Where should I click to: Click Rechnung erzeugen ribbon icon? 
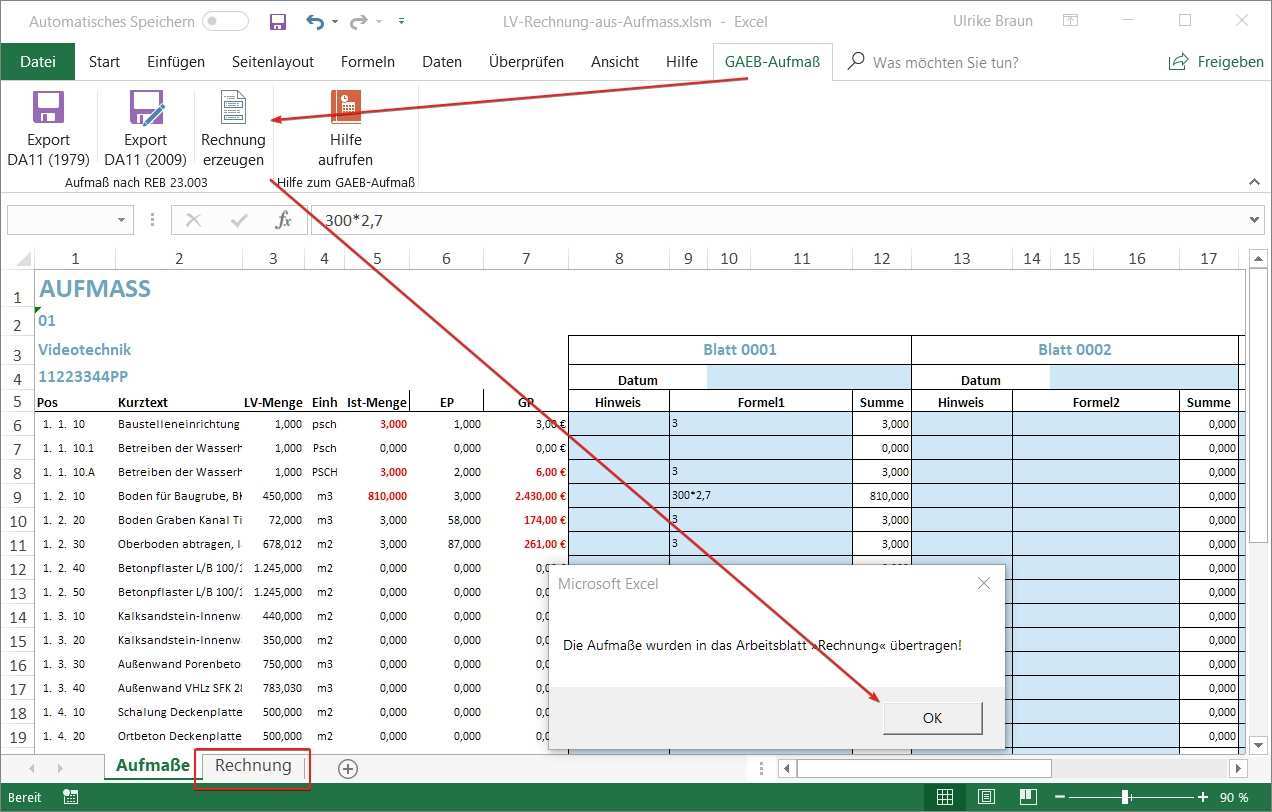click(233, 108)
